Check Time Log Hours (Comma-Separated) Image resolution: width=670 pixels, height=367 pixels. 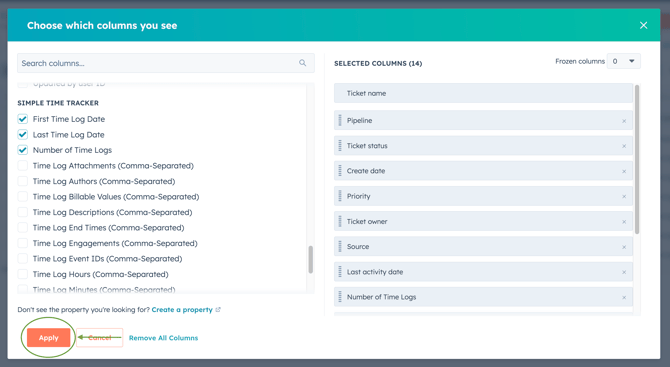pos(23,274)
